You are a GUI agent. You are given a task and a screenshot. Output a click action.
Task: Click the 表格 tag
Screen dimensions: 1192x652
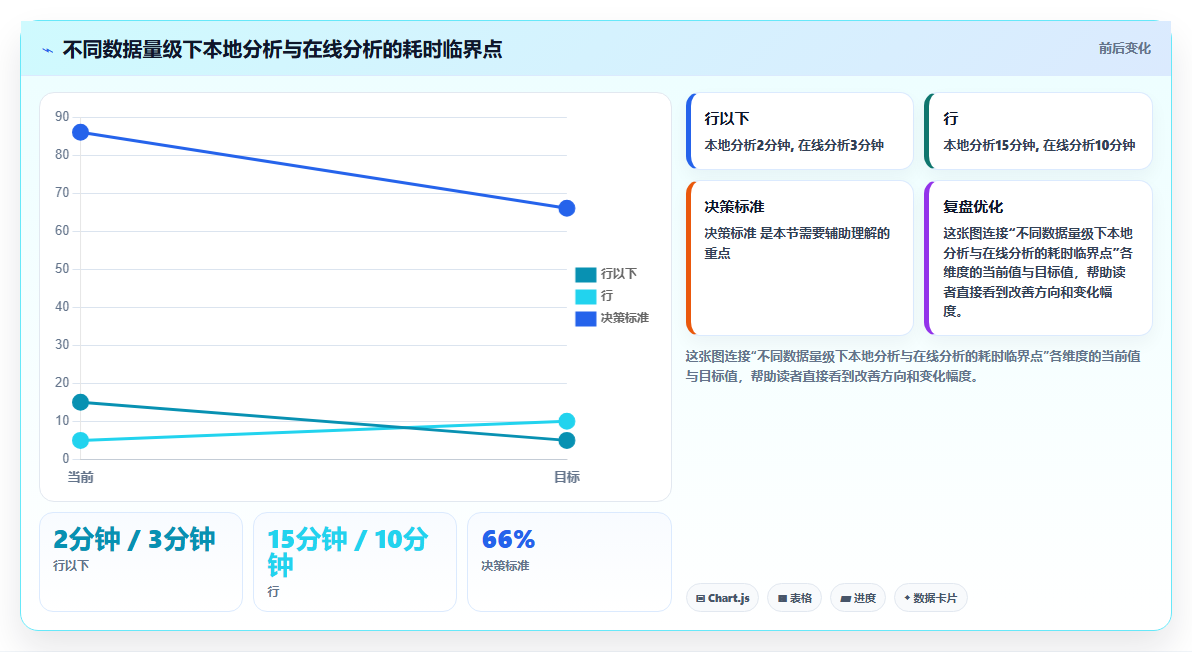pos(794,598)
